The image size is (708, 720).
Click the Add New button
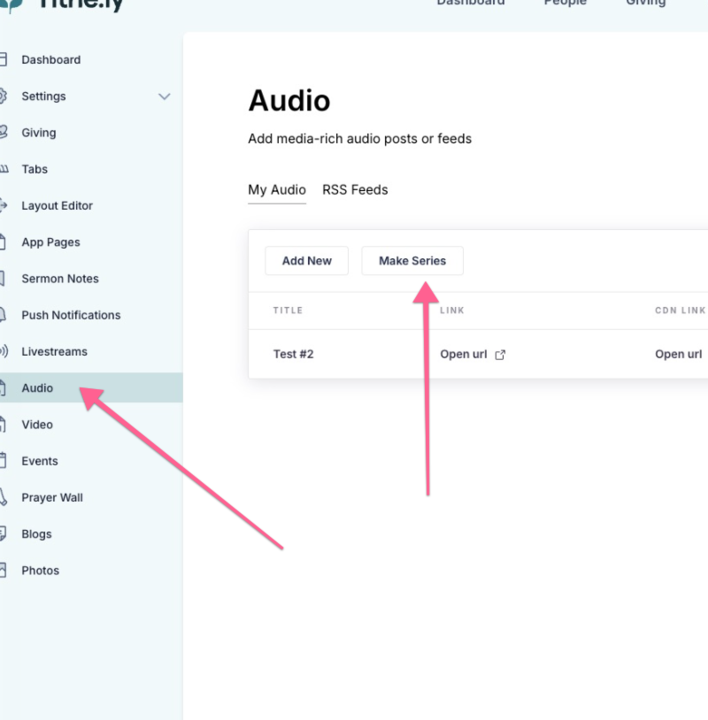coord(306,261)
